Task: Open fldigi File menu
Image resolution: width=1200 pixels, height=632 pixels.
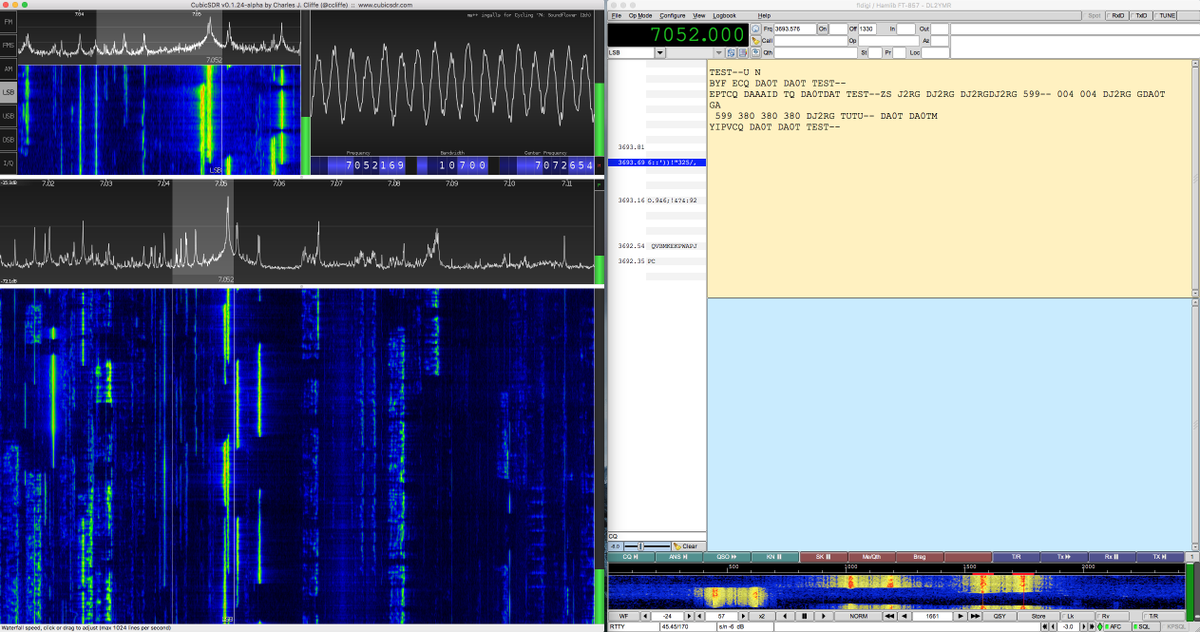Action: [x=616, y=16]
